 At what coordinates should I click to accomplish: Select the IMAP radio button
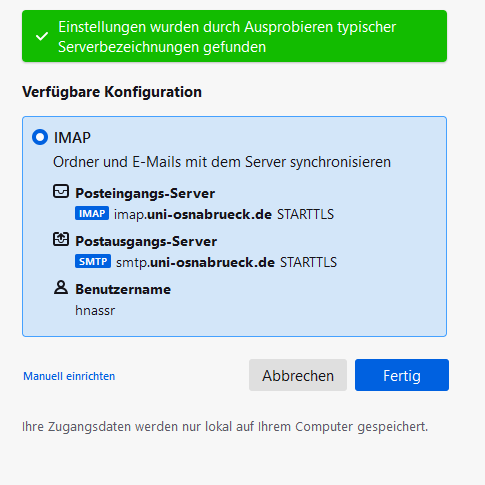pos(40,137)
